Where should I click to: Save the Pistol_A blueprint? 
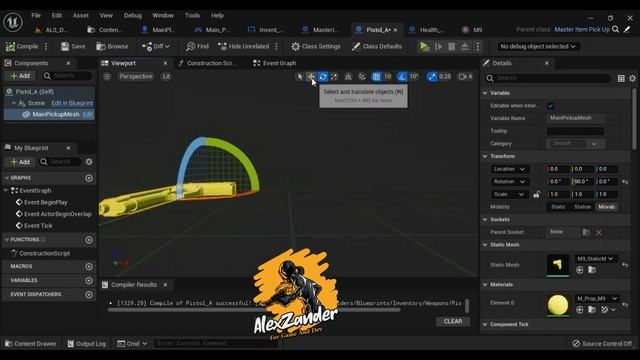(73, 47)
